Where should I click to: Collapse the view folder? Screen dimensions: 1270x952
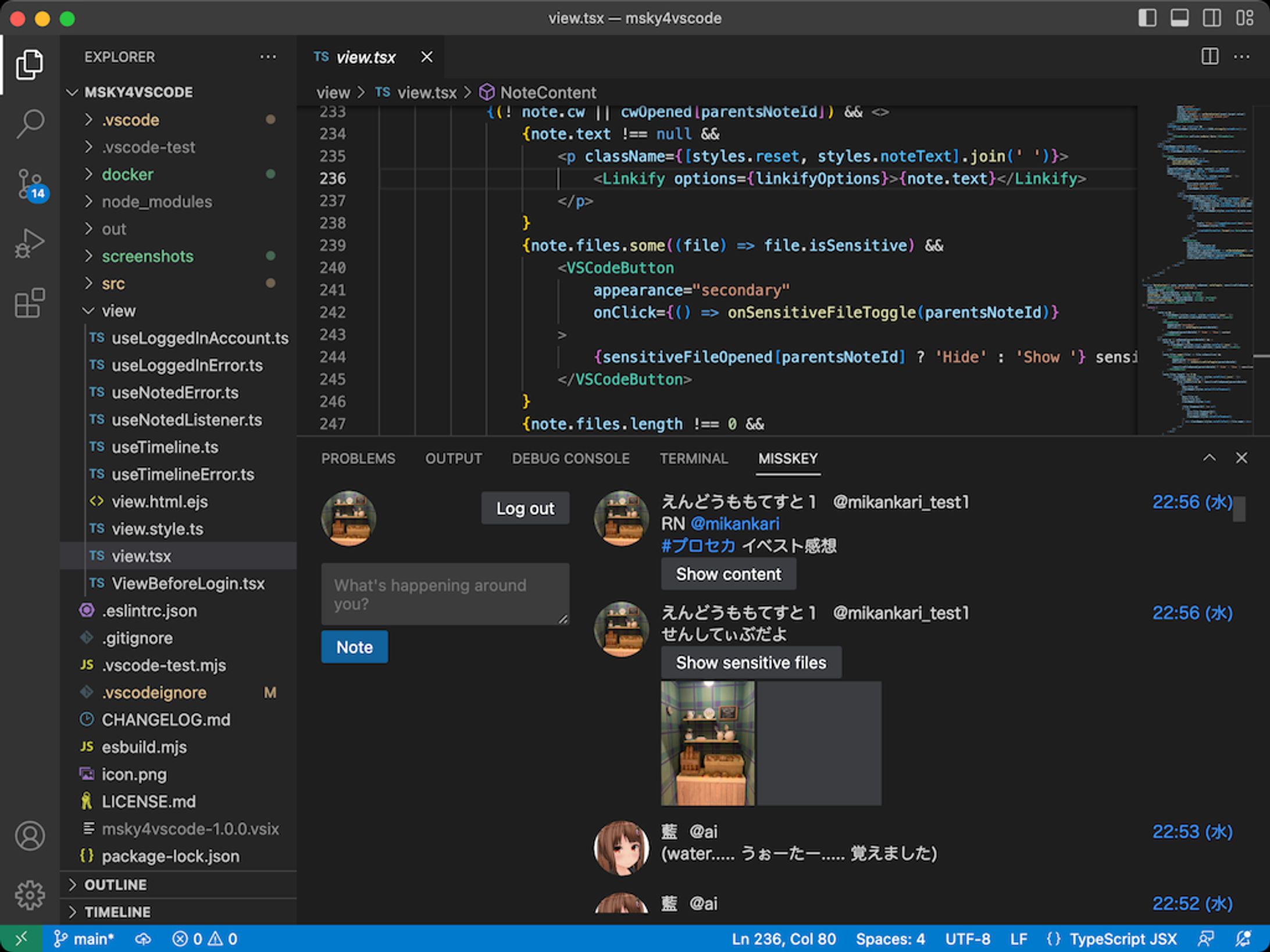coord(118,311)
